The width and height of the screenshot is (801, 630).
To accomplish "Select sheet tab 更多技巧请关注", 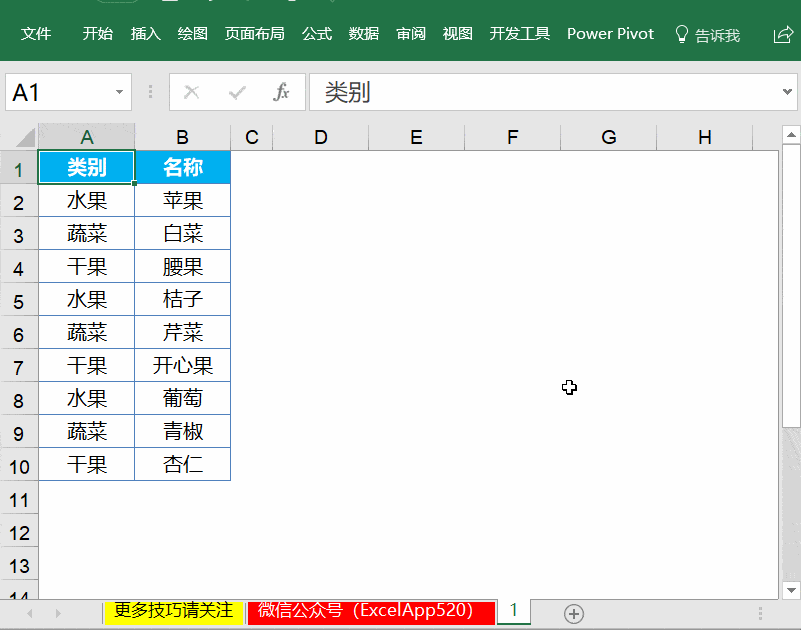I will [x=172, y=612].
